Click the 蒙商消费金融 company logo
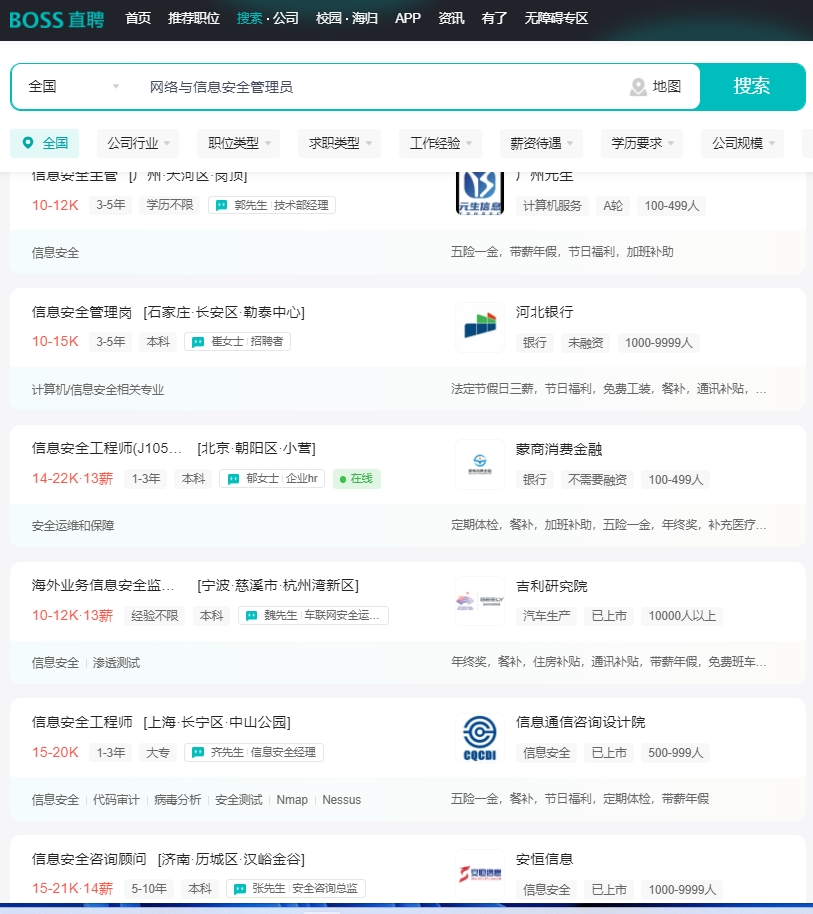This screenshot has width=813, height=914. point(480,464)
